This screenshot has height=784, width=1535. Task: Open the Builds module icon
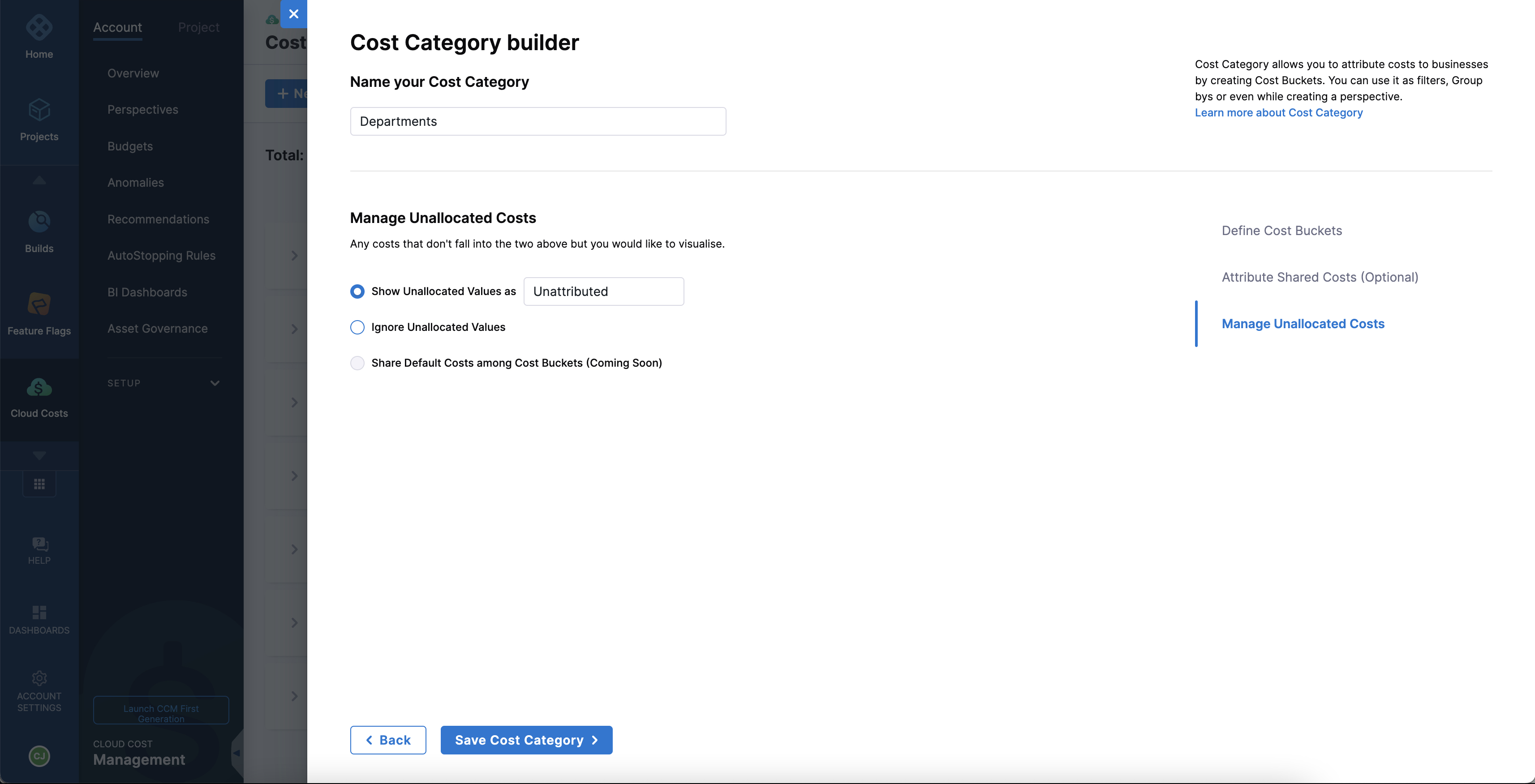39,222
